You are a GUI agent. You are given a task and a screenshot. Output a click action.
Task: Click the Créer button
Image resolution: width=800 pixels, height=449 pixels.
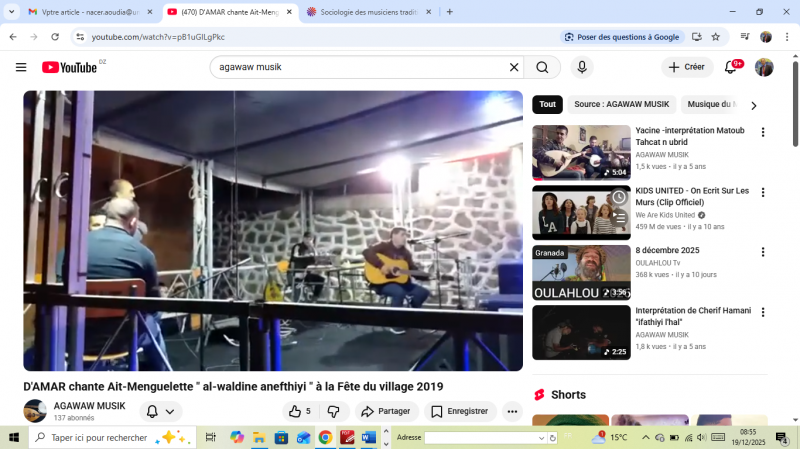tap(687, 67)
